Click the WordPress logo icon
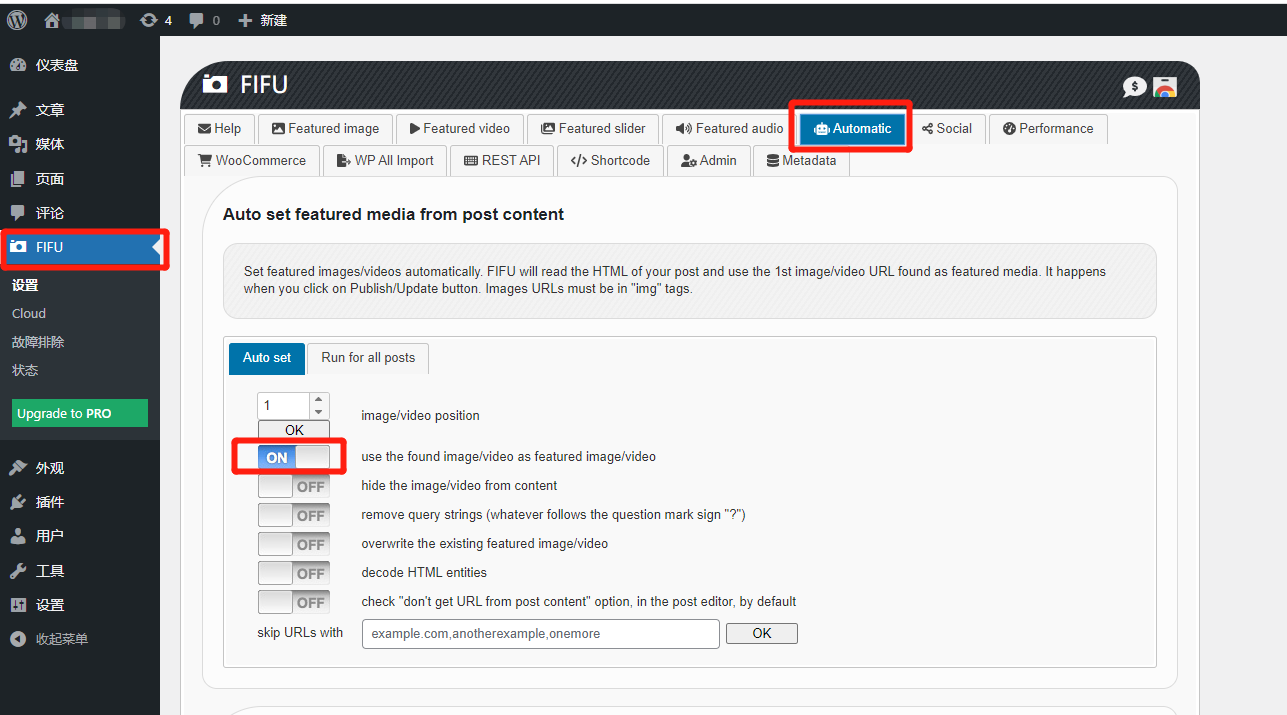Viewport: 1287px width, 715px height. tap(17, 19)
